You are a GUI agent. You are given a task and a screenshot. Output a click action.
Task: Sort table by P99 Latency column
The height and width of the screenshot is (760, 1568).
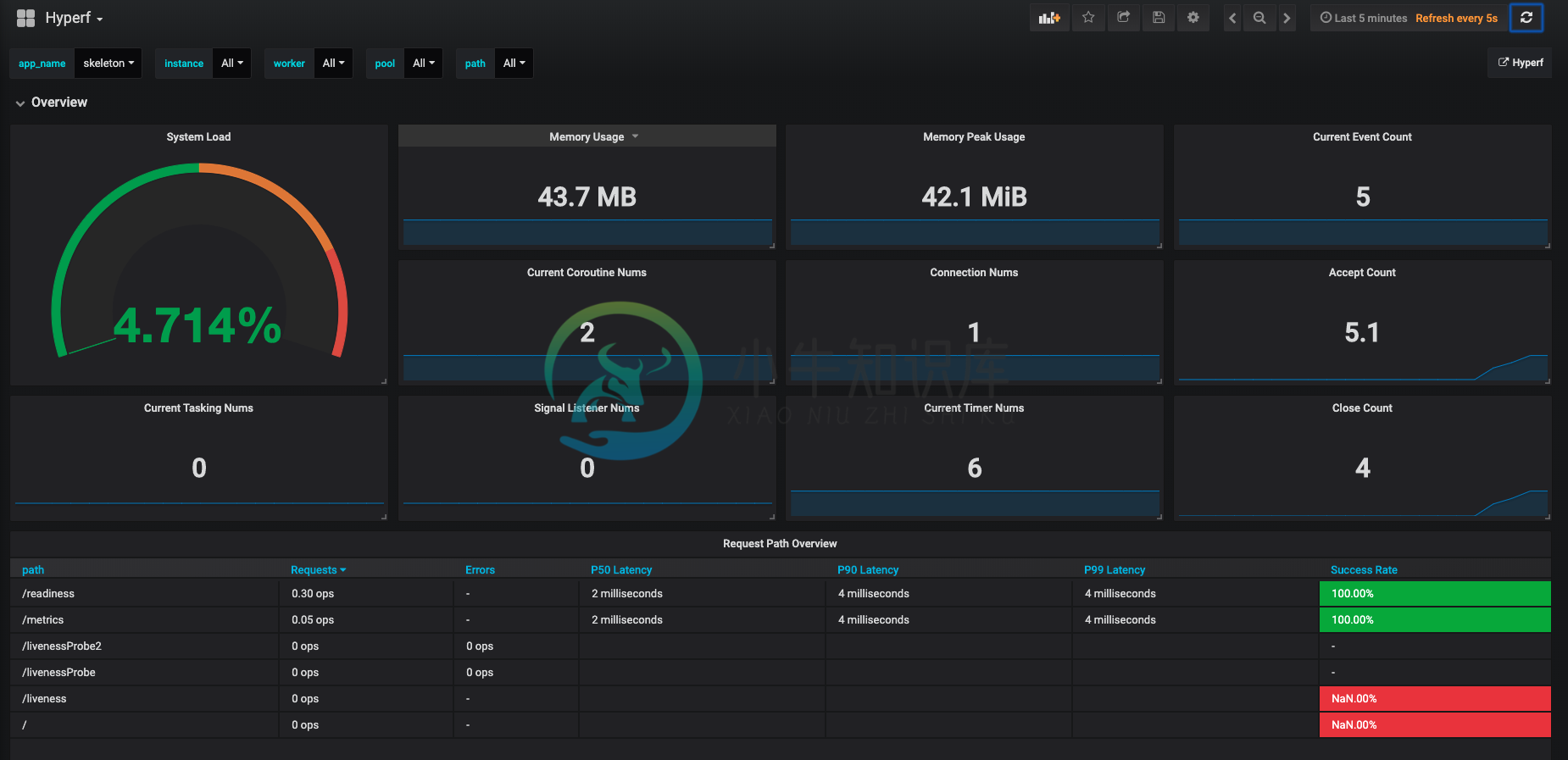point(1115,570)
